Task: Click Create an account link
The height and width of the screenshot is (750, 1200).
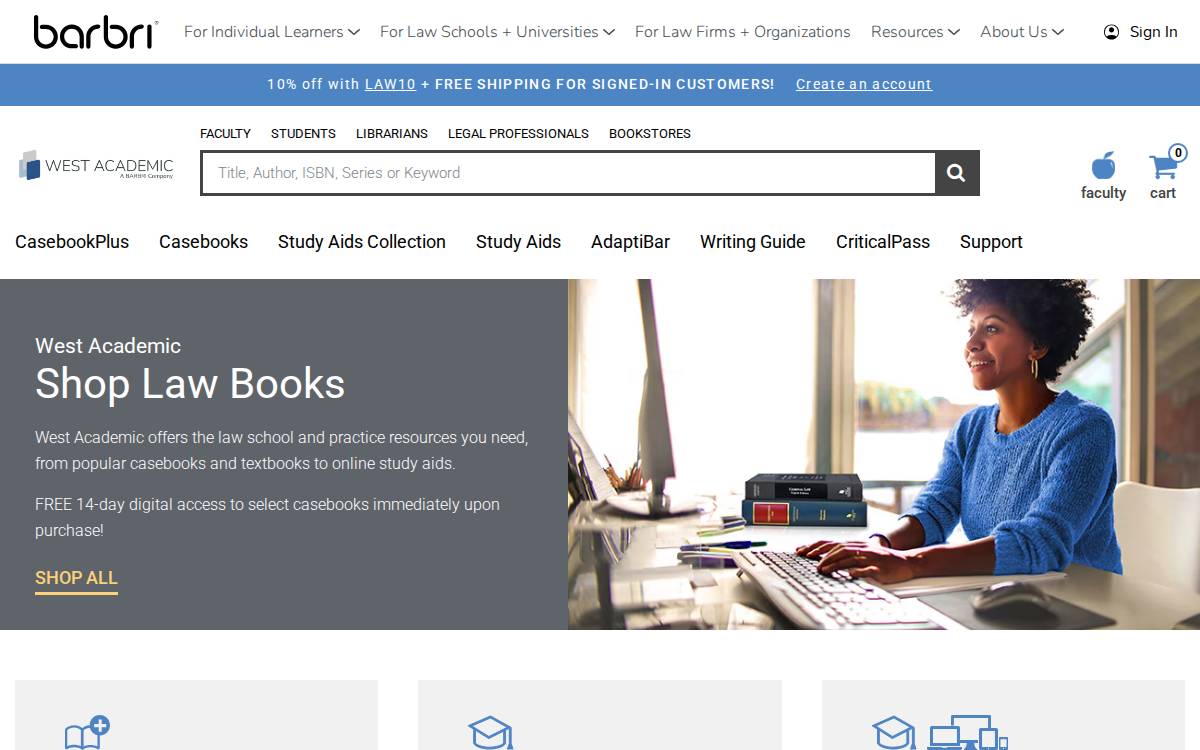Action: pyautogui.click(x=864, y=84)
